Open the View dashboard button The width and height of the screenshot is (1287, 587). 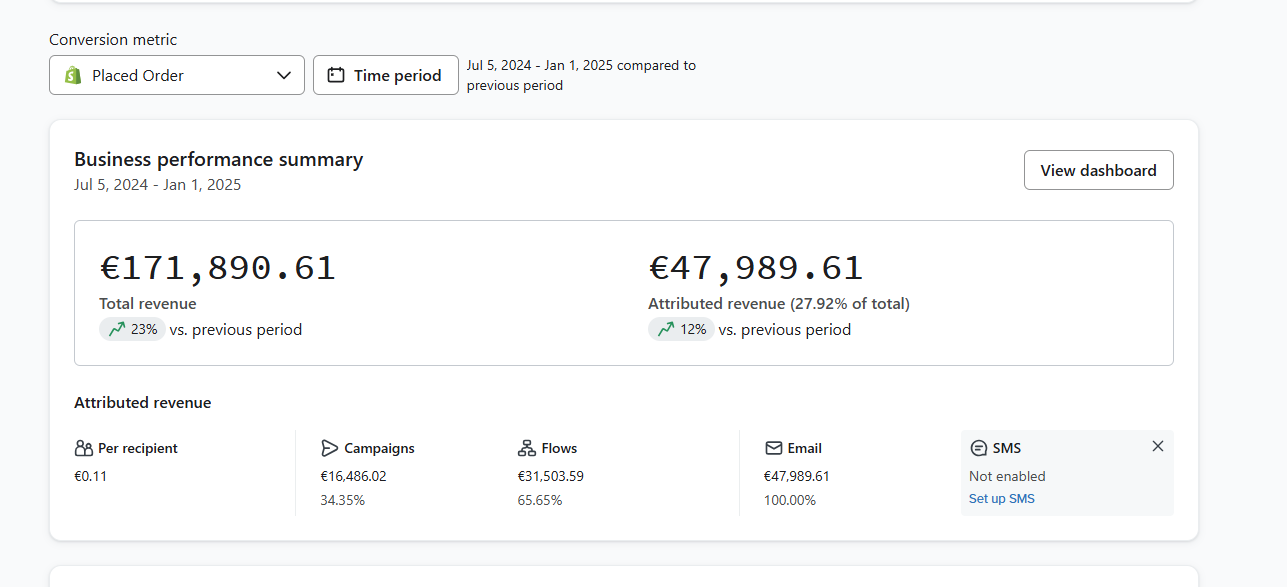click(x=1099, y=170)
